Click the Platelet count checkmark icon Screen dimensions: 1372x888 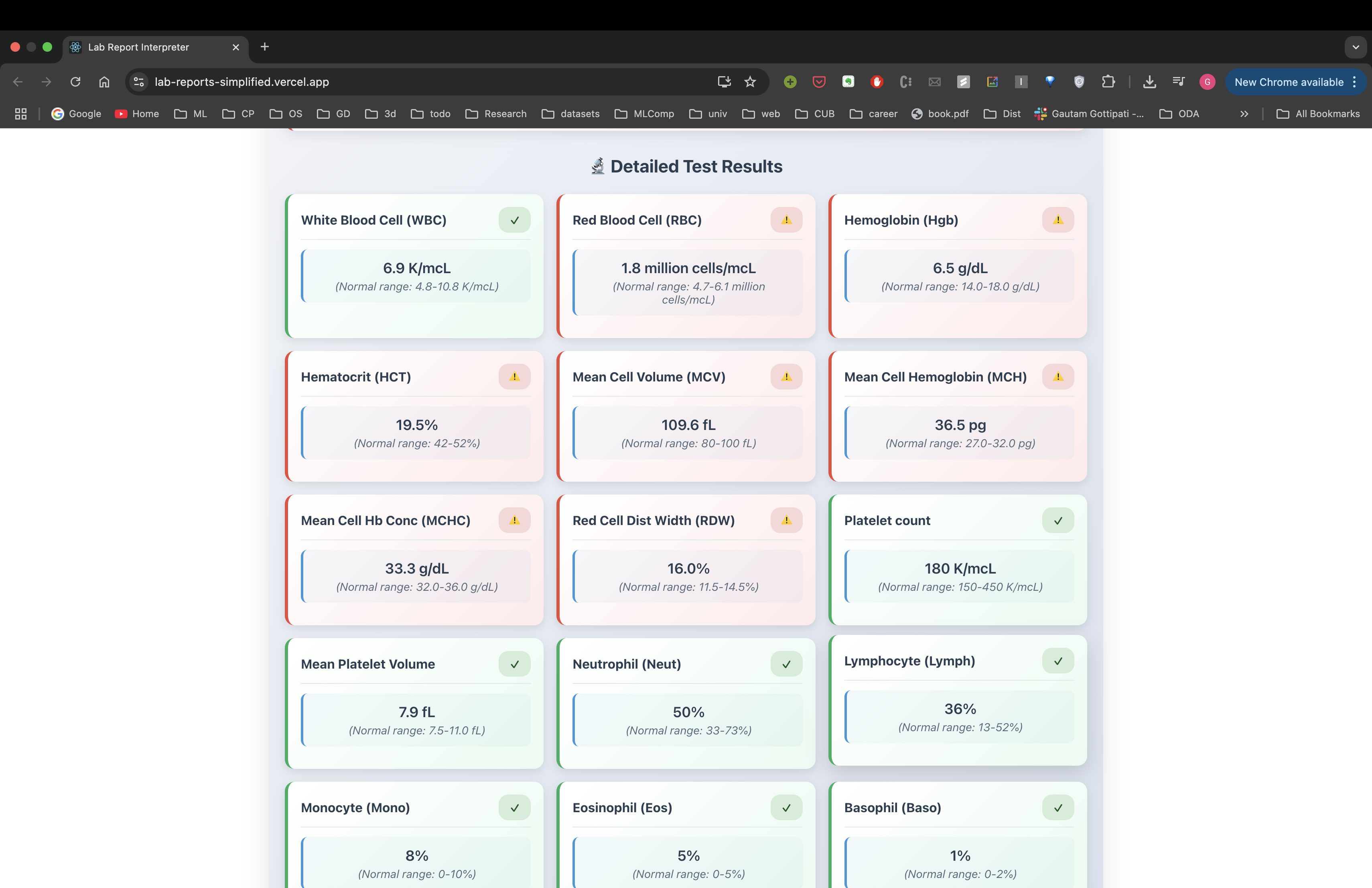click(1057, 520)
